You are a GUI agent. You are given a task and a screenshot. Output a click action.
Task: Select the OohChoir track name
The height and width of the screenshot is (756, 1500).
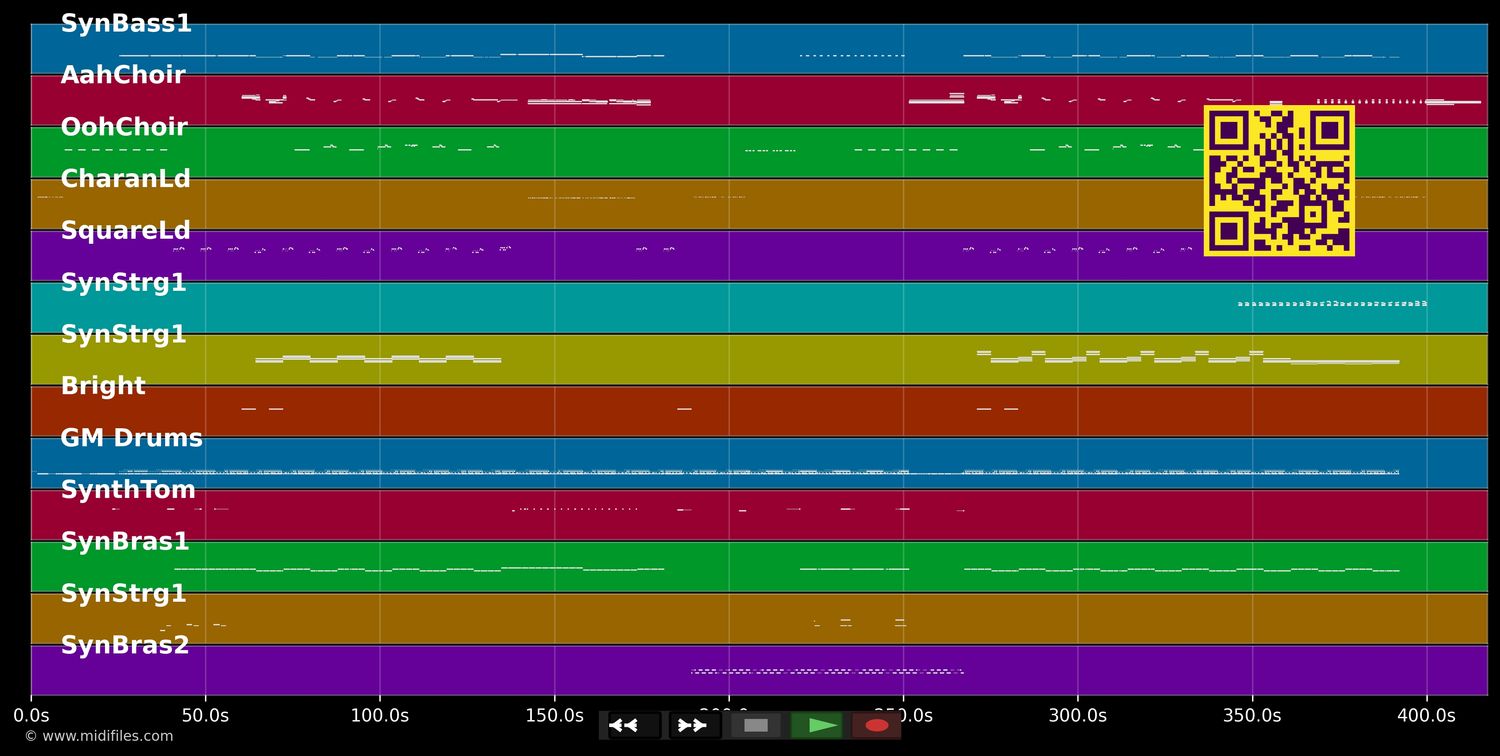point(124,126)
